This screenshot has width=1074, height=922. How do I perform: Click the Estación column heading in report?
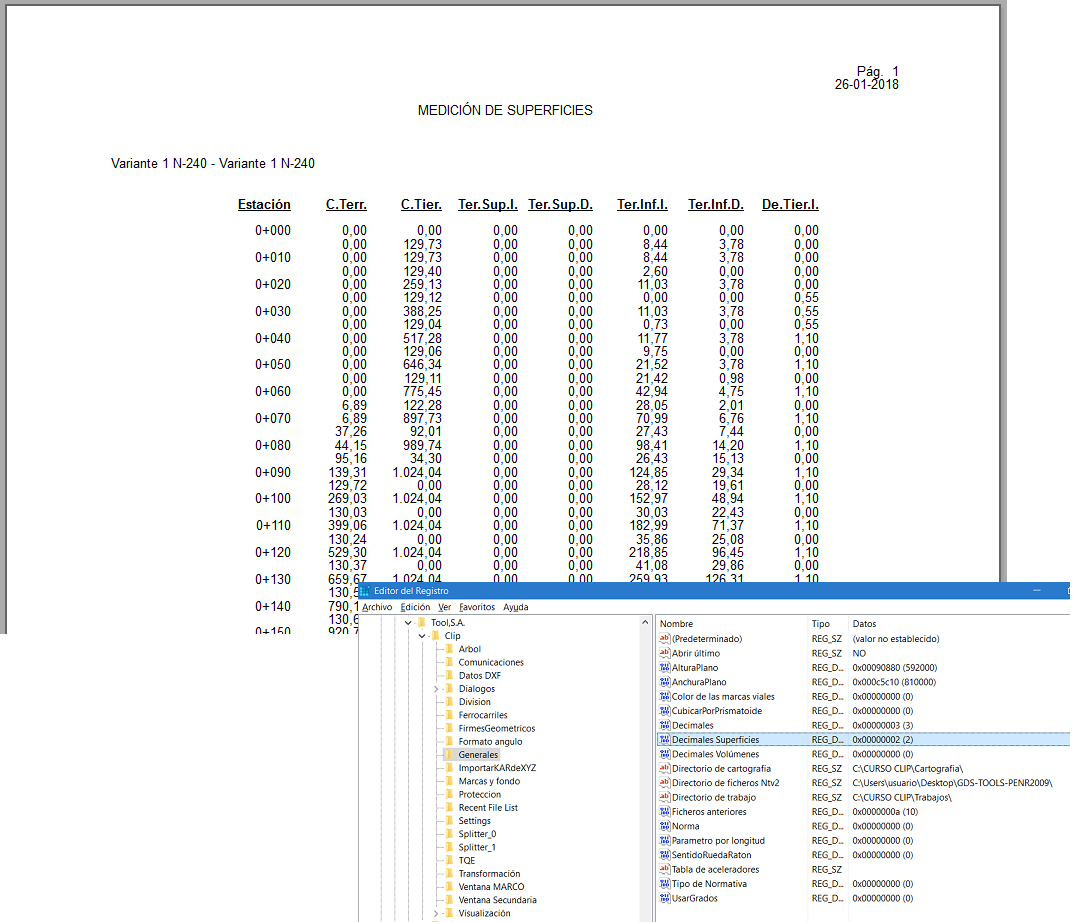click(264, 204)
